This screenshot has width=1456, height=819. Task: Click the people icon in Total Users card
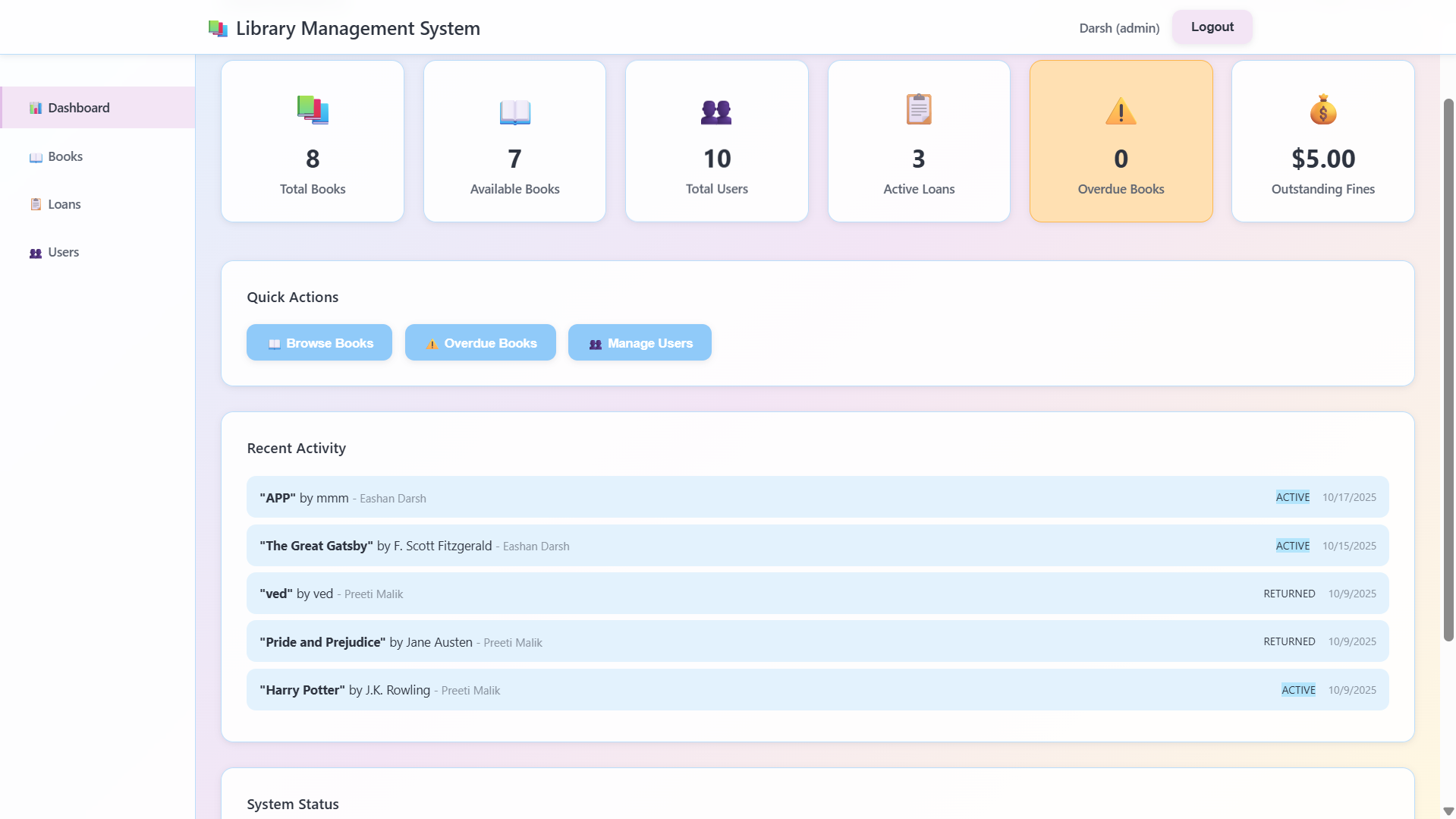[716, 112]
